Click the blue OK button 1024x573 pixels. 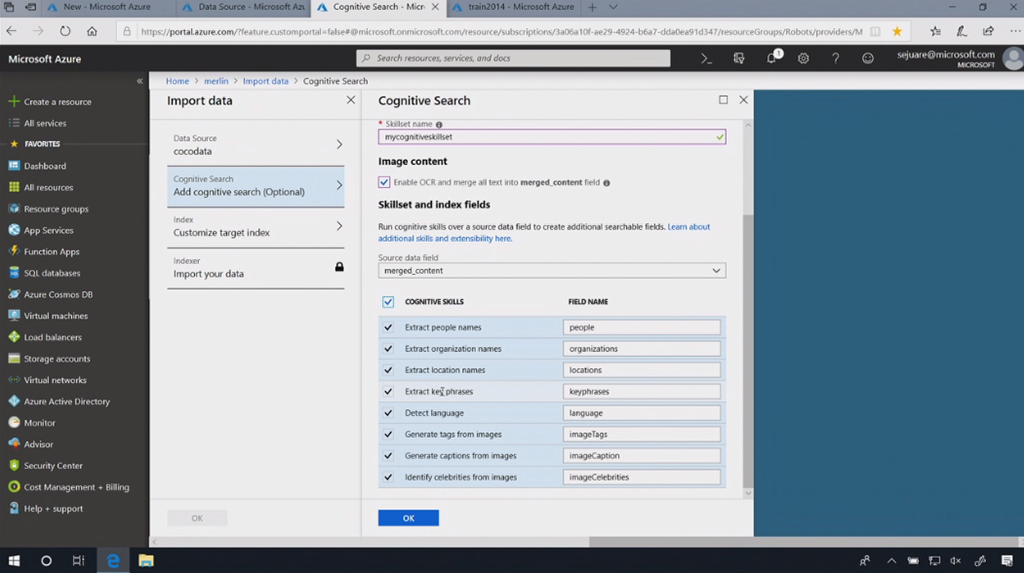[x=408, y=518]
